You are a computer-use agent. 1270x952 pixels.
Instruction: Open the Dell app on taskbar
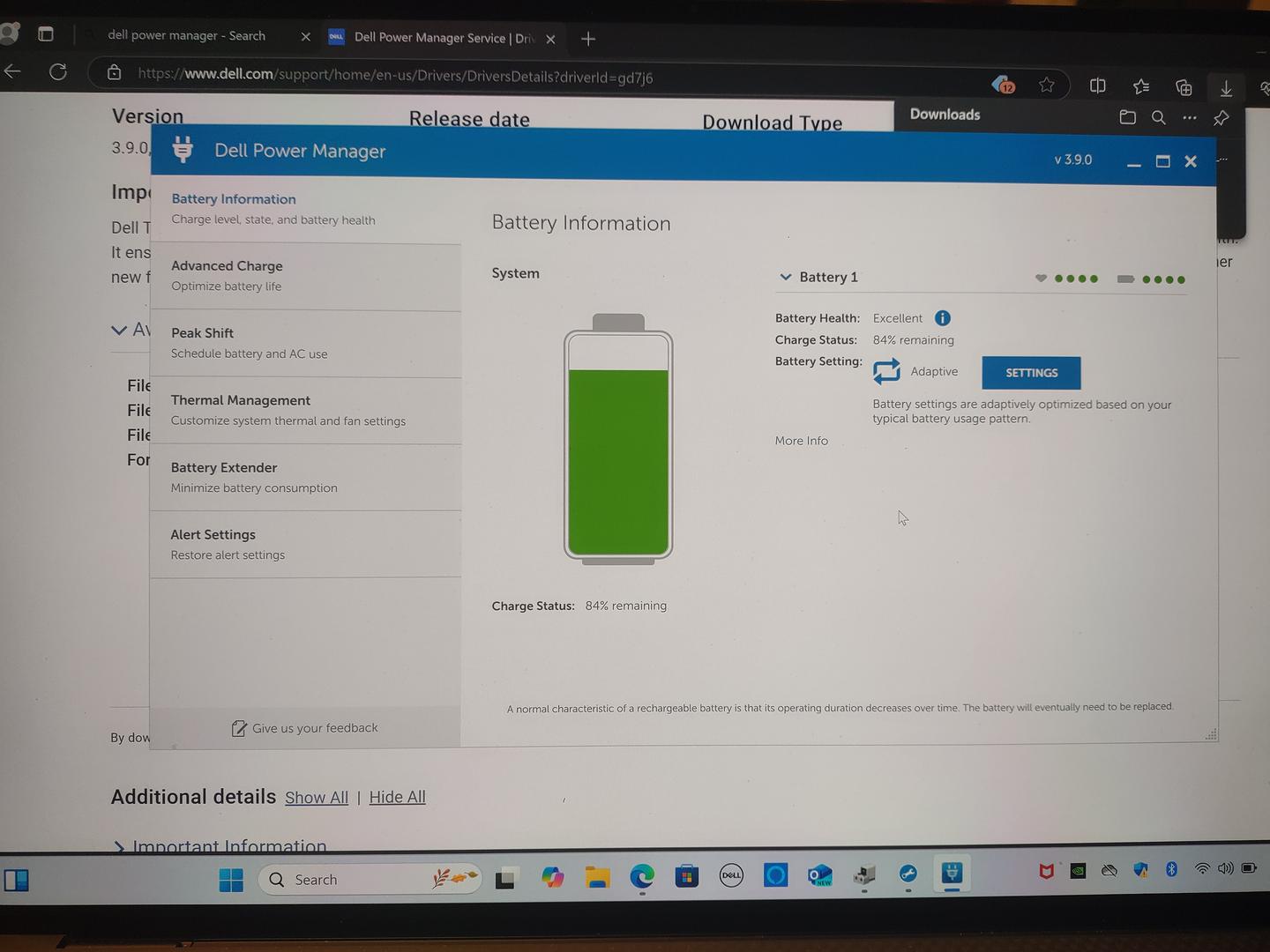coord(731,875)
